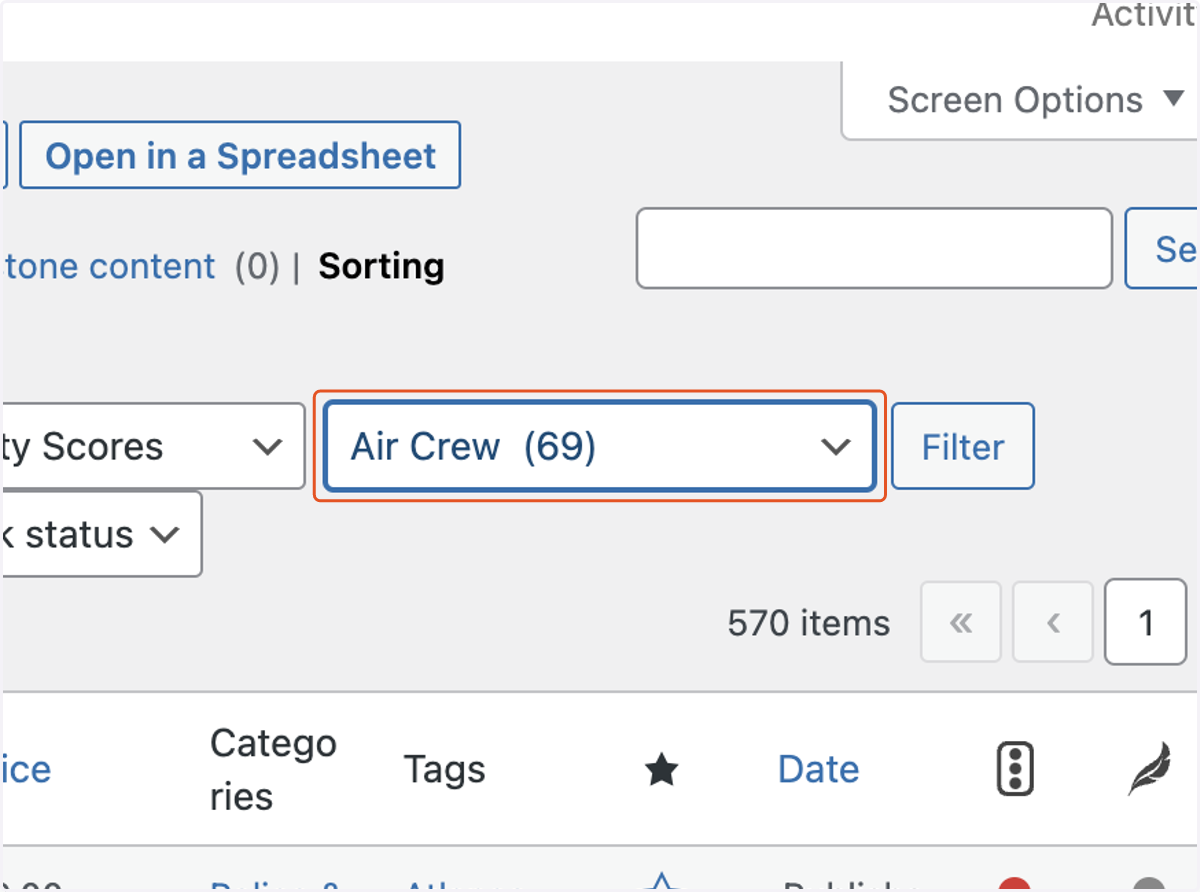Viewport: 1200px width, 892px height.
Task: Edit the current page number box
Action: (1146, 623)
